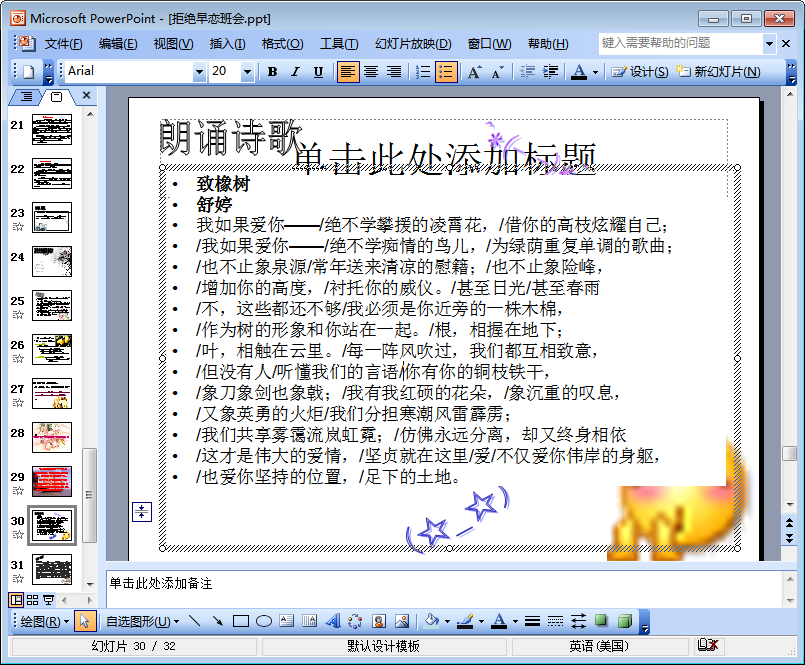Close the slides pane
This screenshot has height=665, width=805.
coord(87,96)
